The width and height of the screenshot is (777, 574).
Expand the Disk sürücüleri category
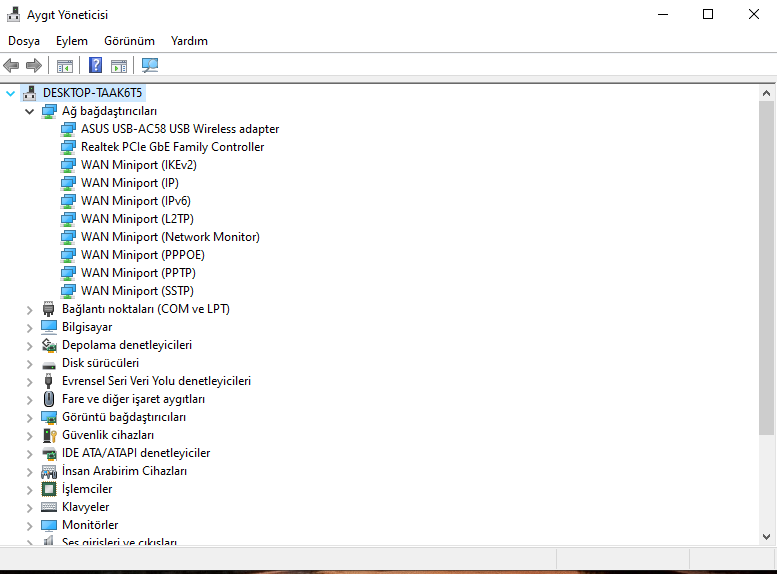29,364
